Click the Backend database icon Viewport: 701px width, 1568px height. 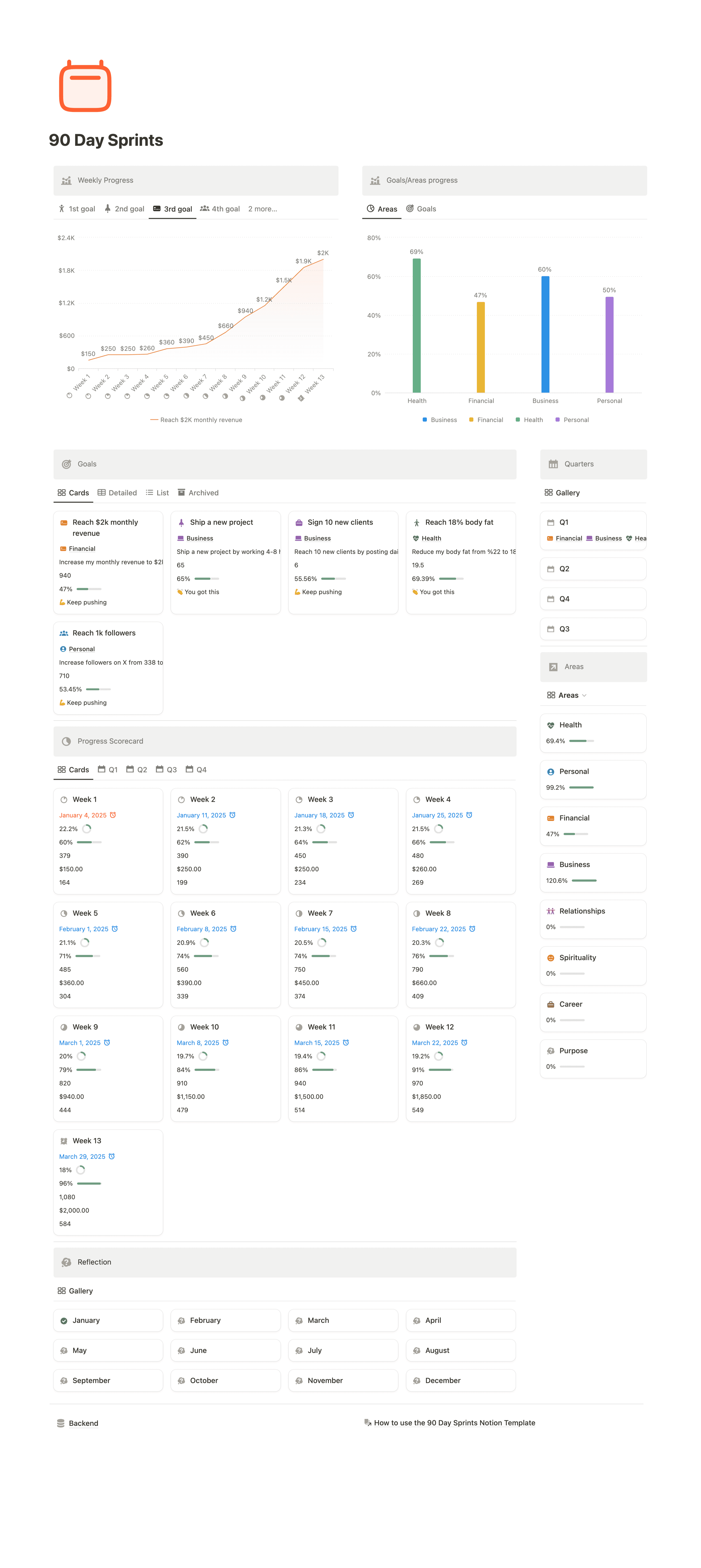click(61, 1423)
